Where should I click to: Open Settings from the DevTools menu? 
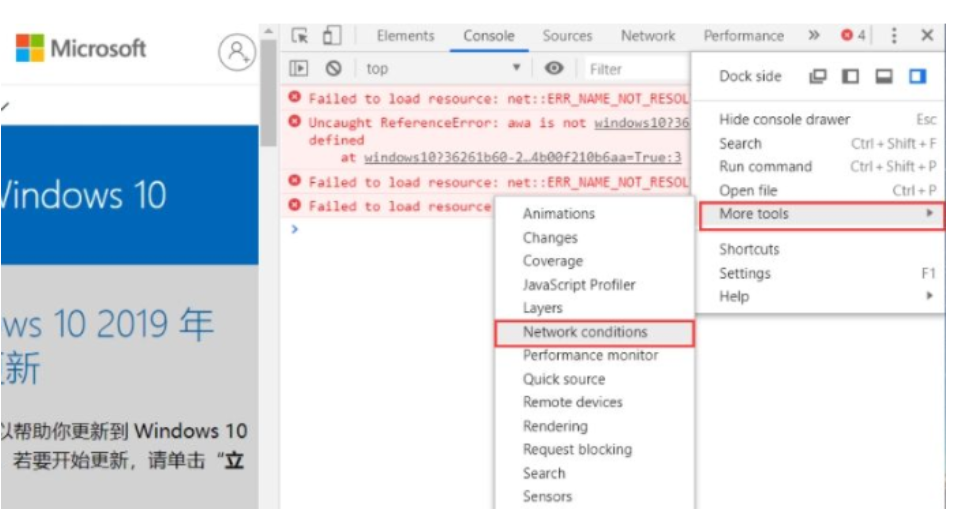tap(745, 273)
